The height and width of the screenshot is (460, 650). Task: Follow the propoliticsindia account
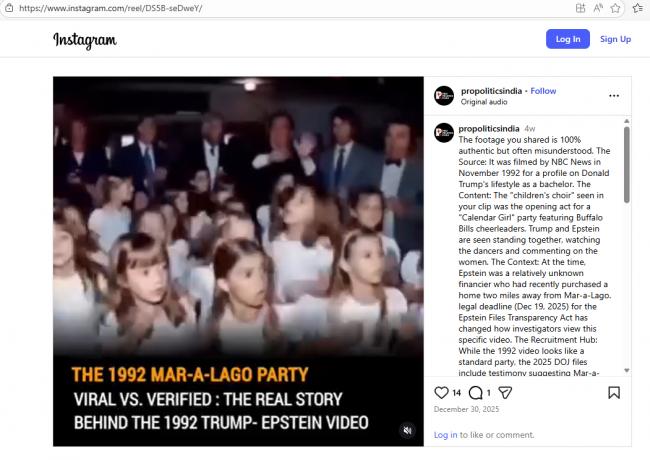[543, 91]
